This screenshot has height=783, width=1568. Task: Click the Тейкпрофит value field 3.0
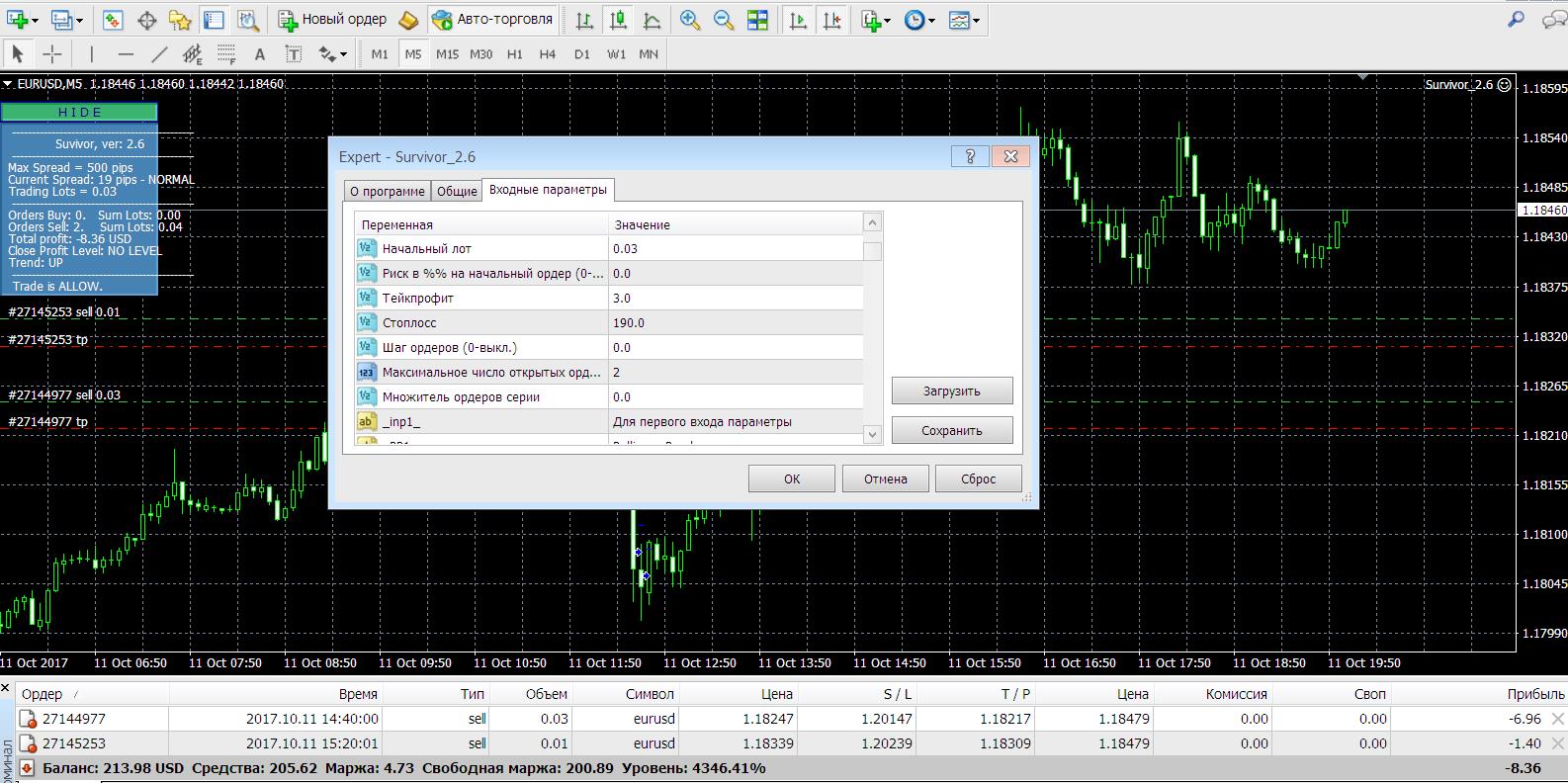pos(736,298)
